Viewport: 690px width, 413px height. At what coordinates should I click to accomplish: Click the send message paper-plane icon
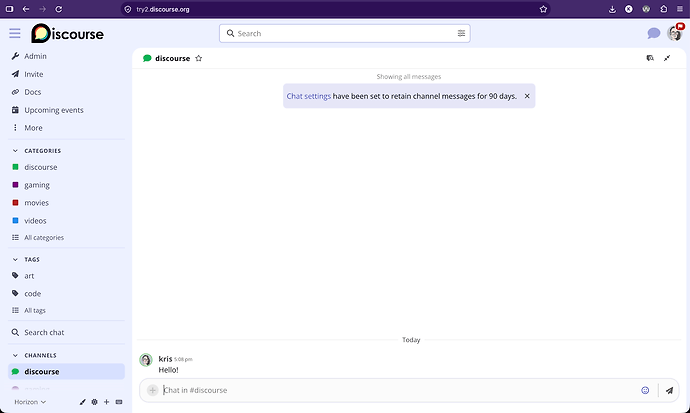pyautogui.click(x=669, y=390)
